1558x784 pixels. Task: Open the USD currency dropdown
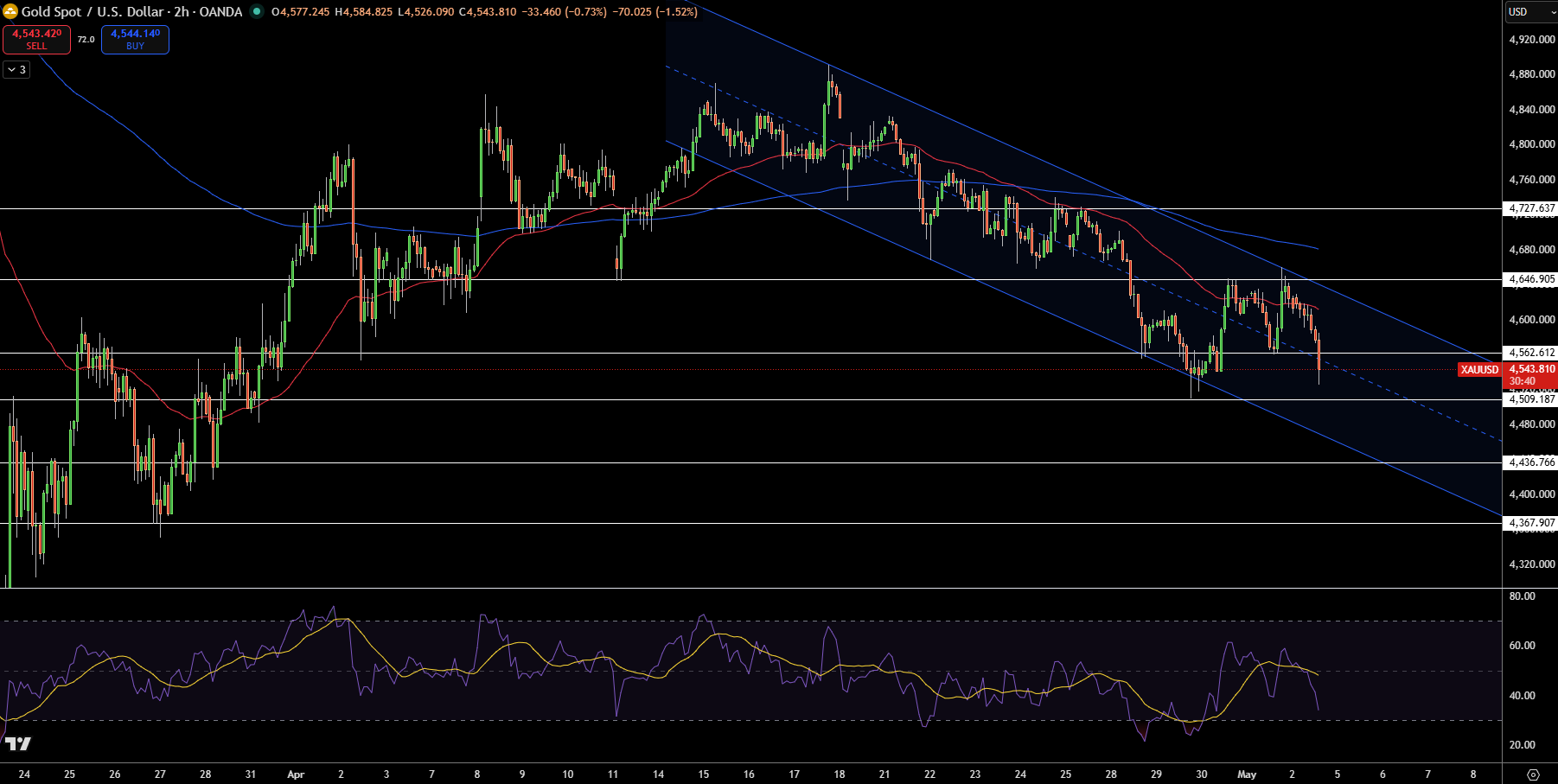point(1530,12)
